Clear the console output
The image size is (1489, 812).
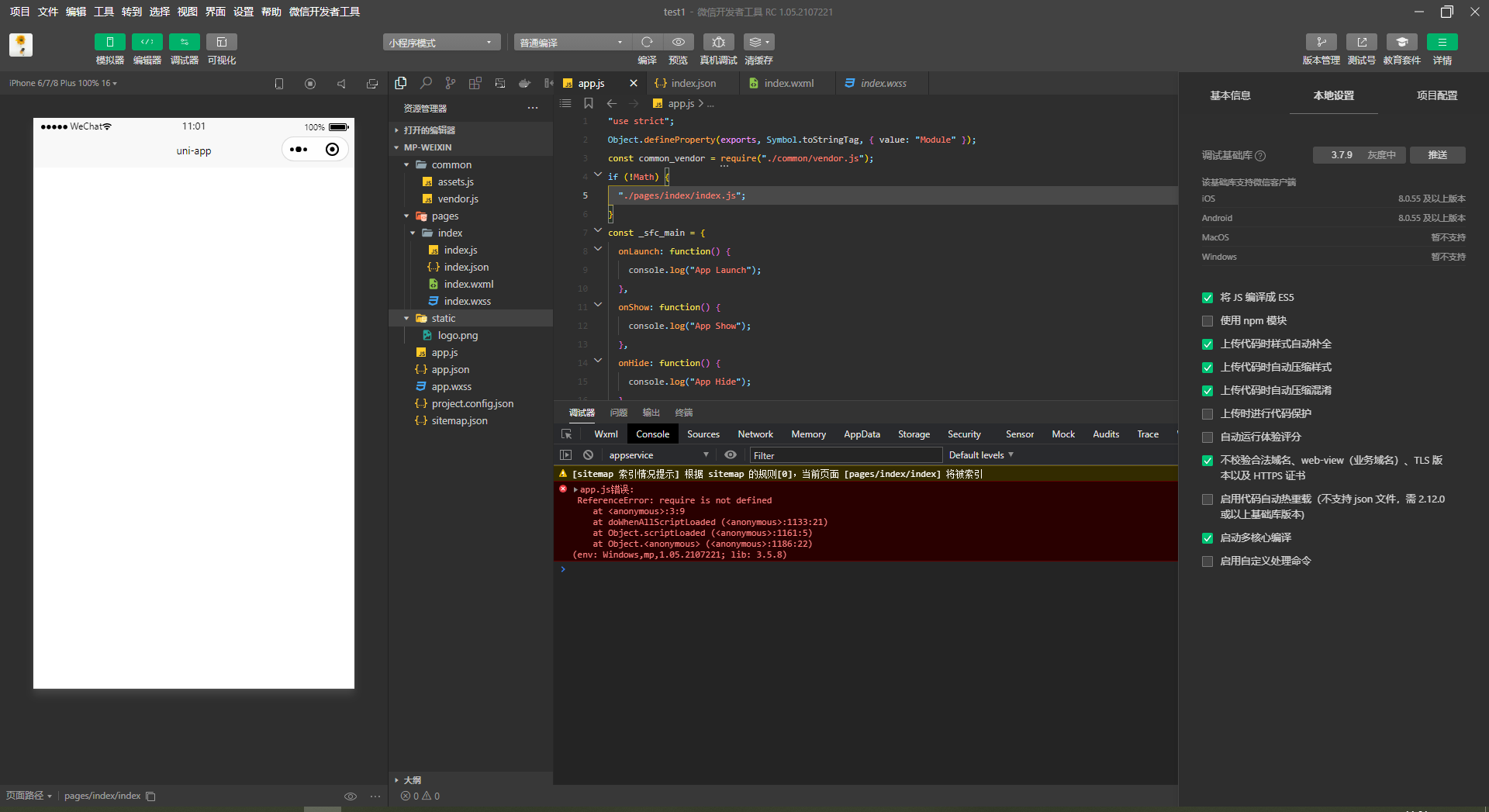(x=589, y=455)
